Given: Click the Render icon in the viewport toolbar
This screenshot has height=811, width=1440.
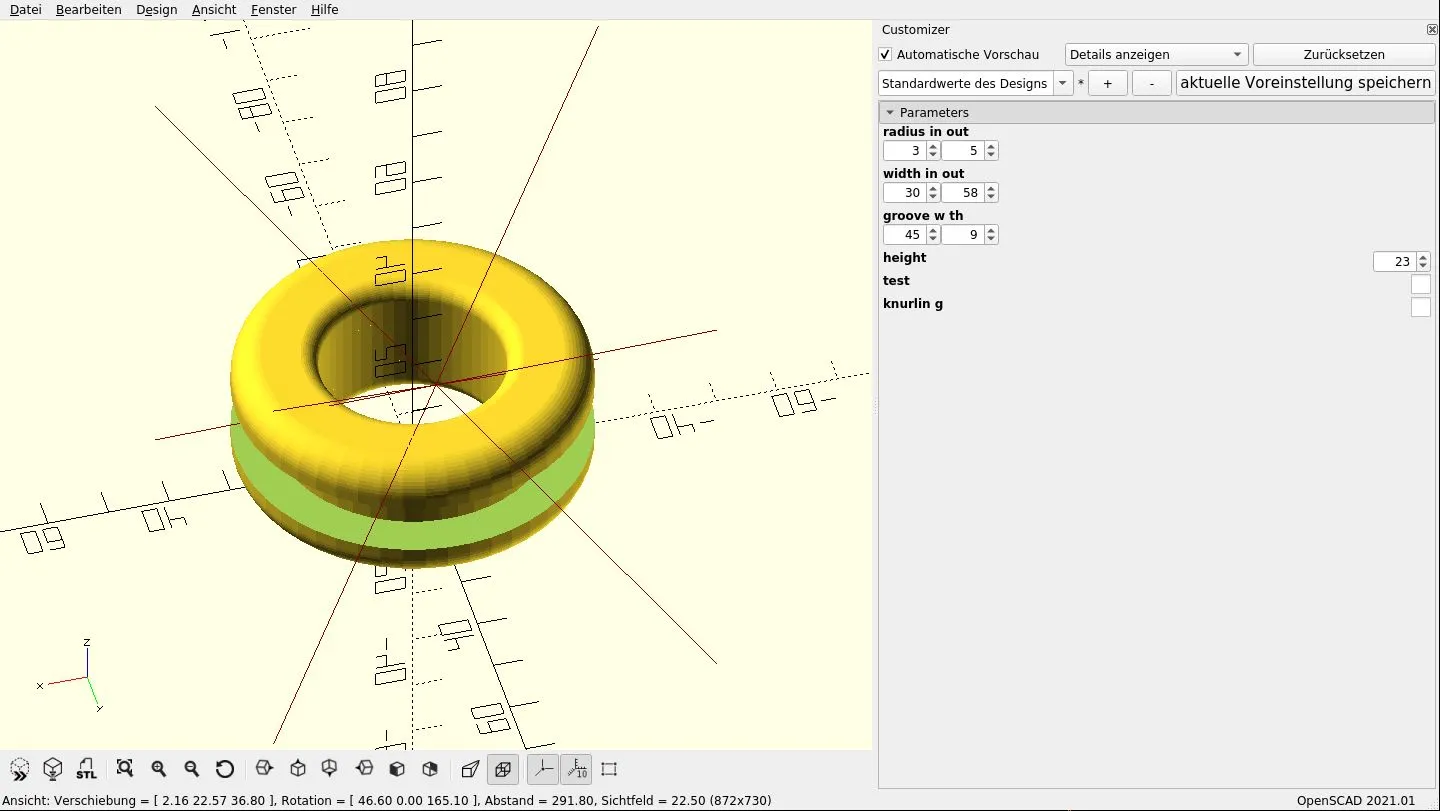Looking at the screenshot, I should 53,769.
